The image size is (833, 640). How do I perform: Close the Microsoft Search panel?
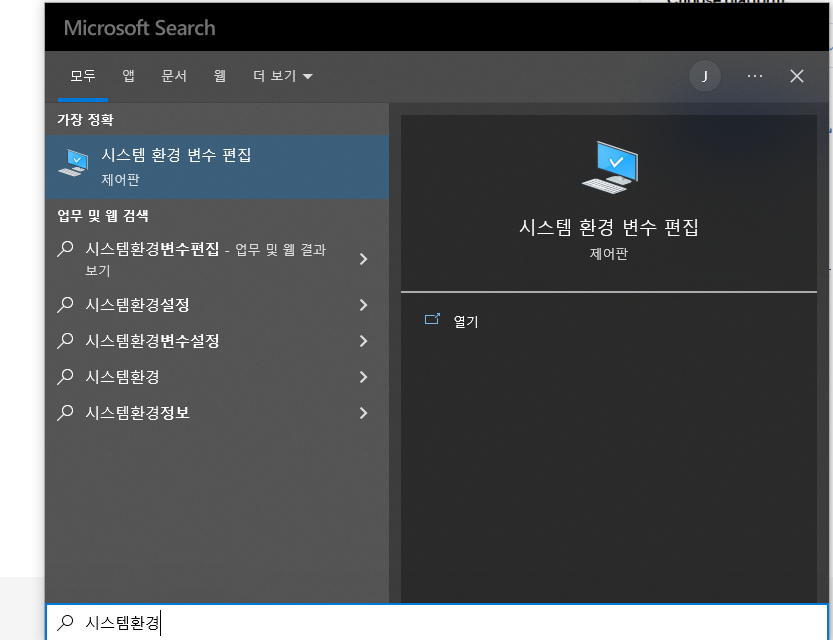pos(796,76)
